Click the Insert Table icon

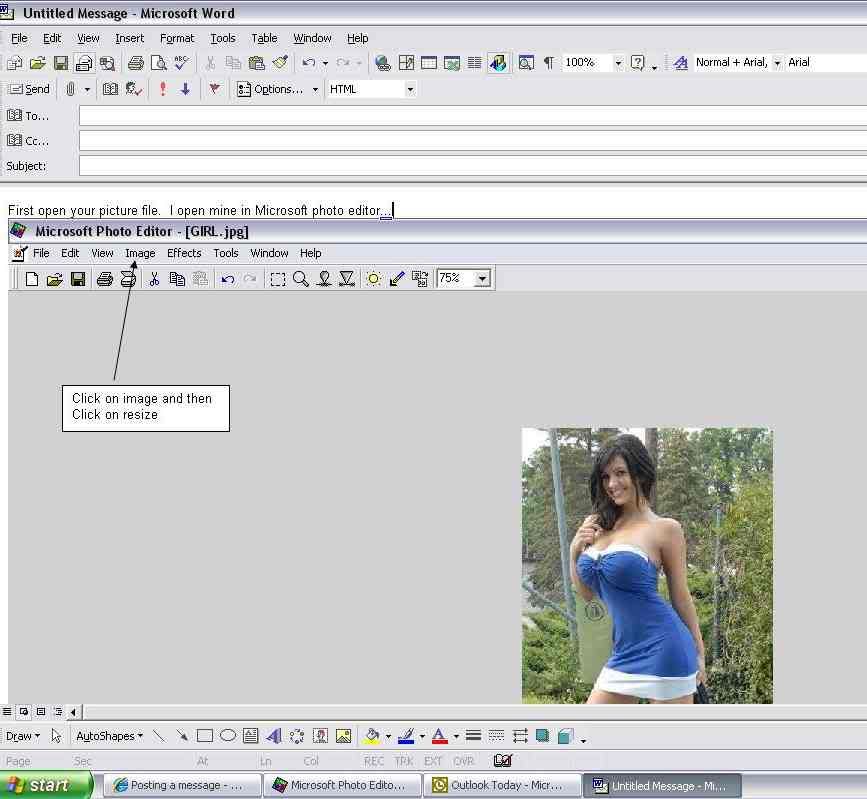[x=429, y=63]
